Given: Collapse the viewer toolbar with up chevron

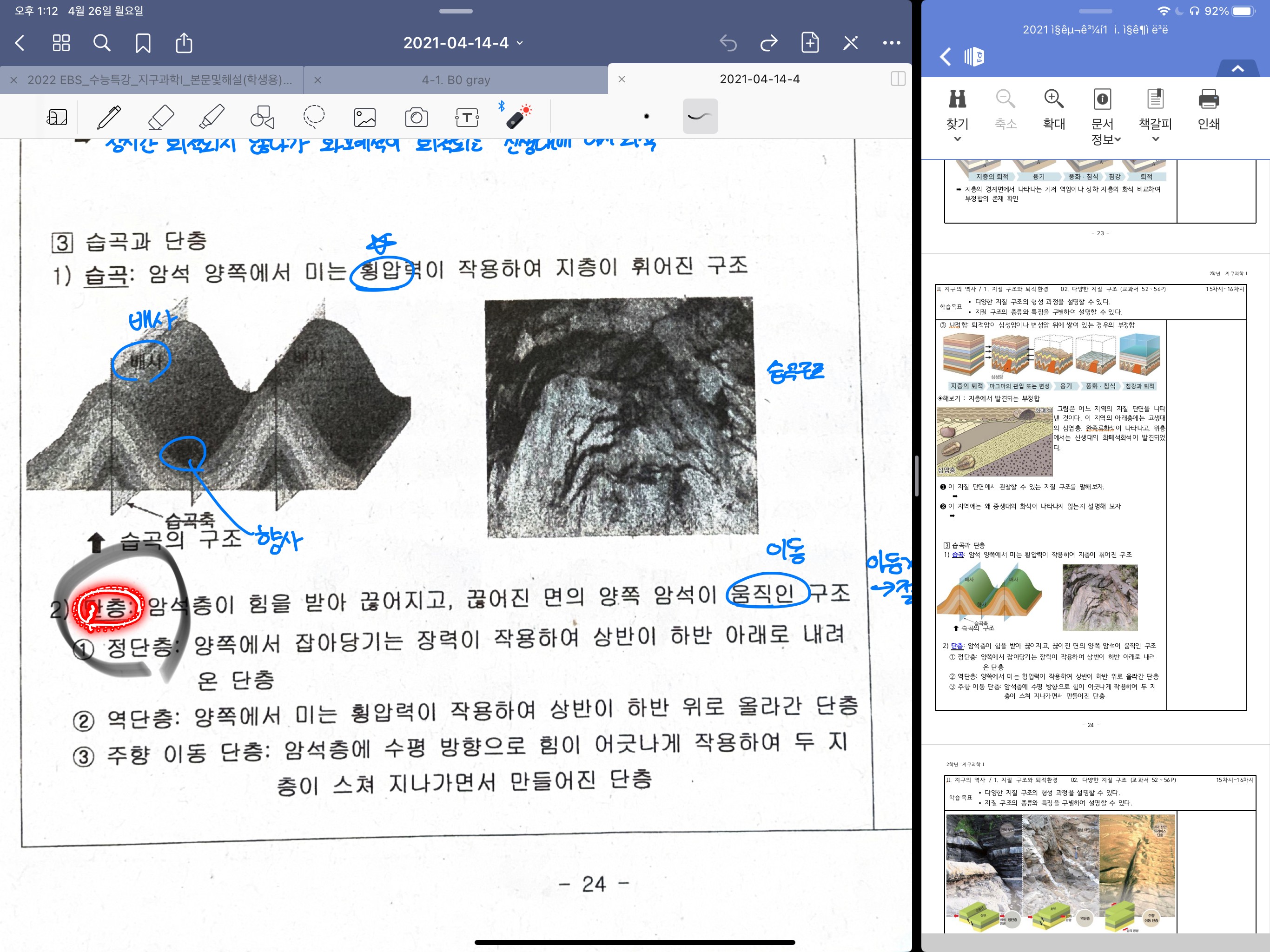Looking at the screenshot, I should [x=1237, y=68].
